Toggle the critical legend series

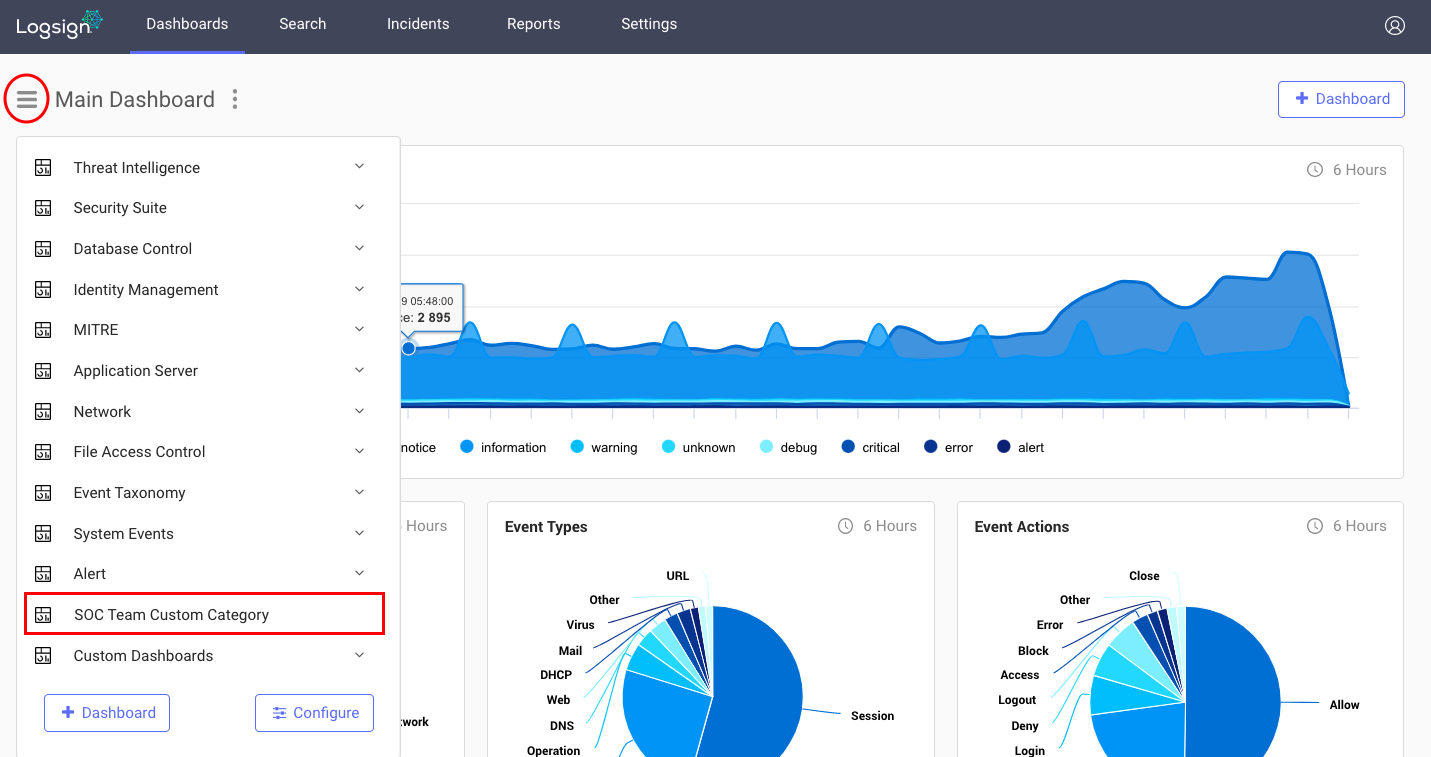click(x=870, y=447)
